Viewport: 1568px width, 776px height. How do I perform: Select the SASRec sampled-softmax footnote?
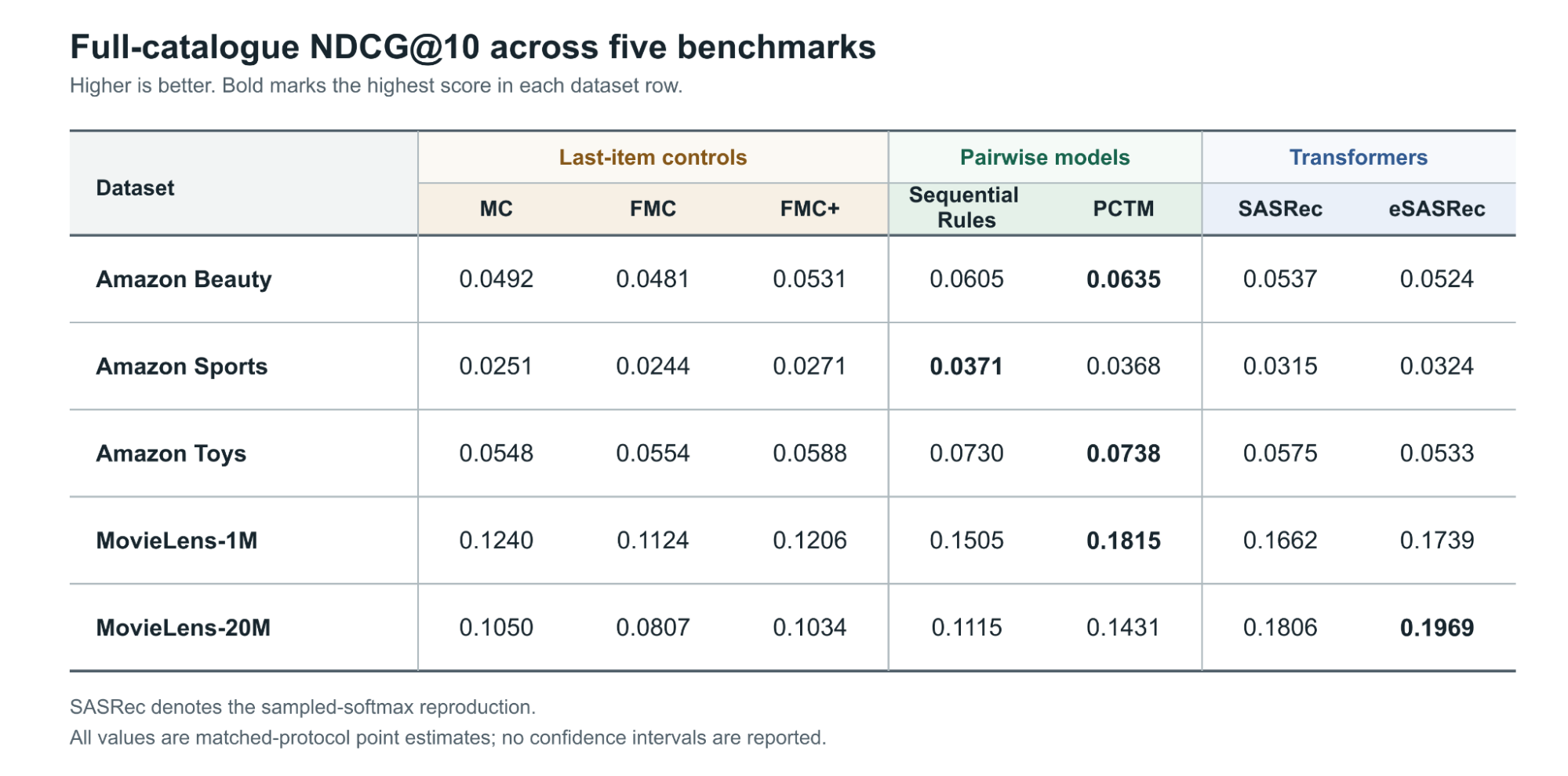pos(303,707)
